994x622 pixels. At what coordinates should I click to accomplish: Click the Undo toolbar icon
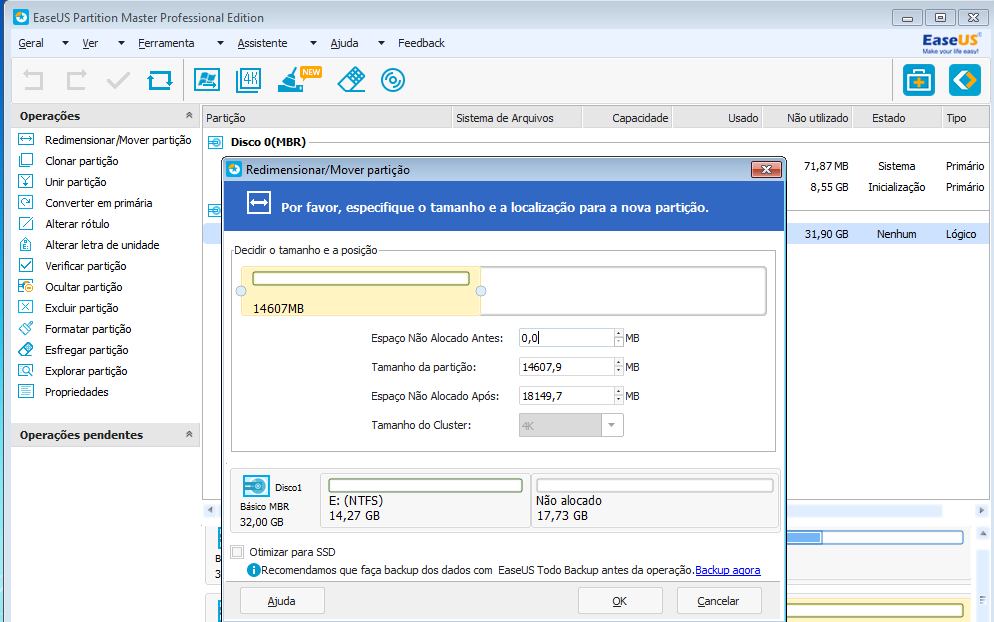[34, 81]
